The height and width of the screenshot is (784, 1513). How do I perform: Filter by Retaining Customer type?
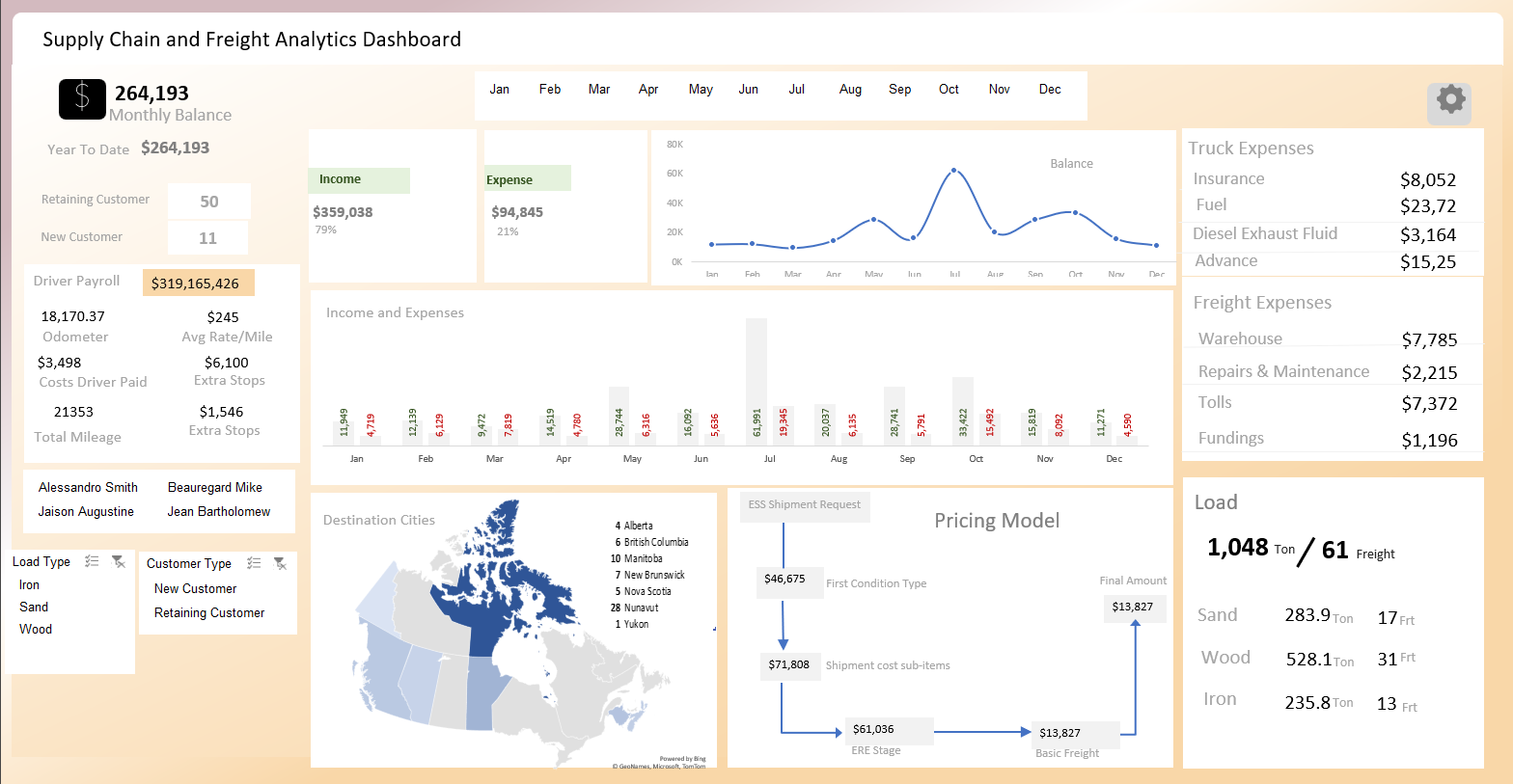coord(209,613)
